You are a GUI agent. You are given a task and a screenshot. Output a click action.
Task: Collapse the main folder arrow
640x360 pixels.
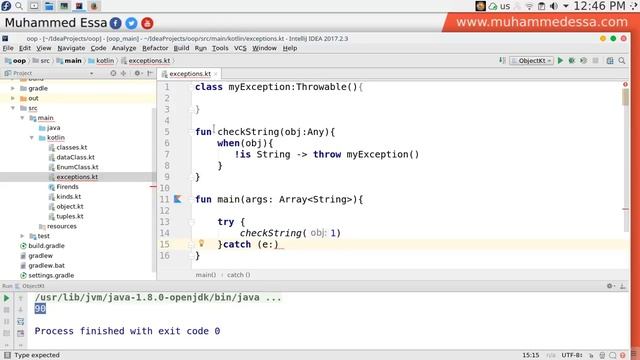[22, 118]
